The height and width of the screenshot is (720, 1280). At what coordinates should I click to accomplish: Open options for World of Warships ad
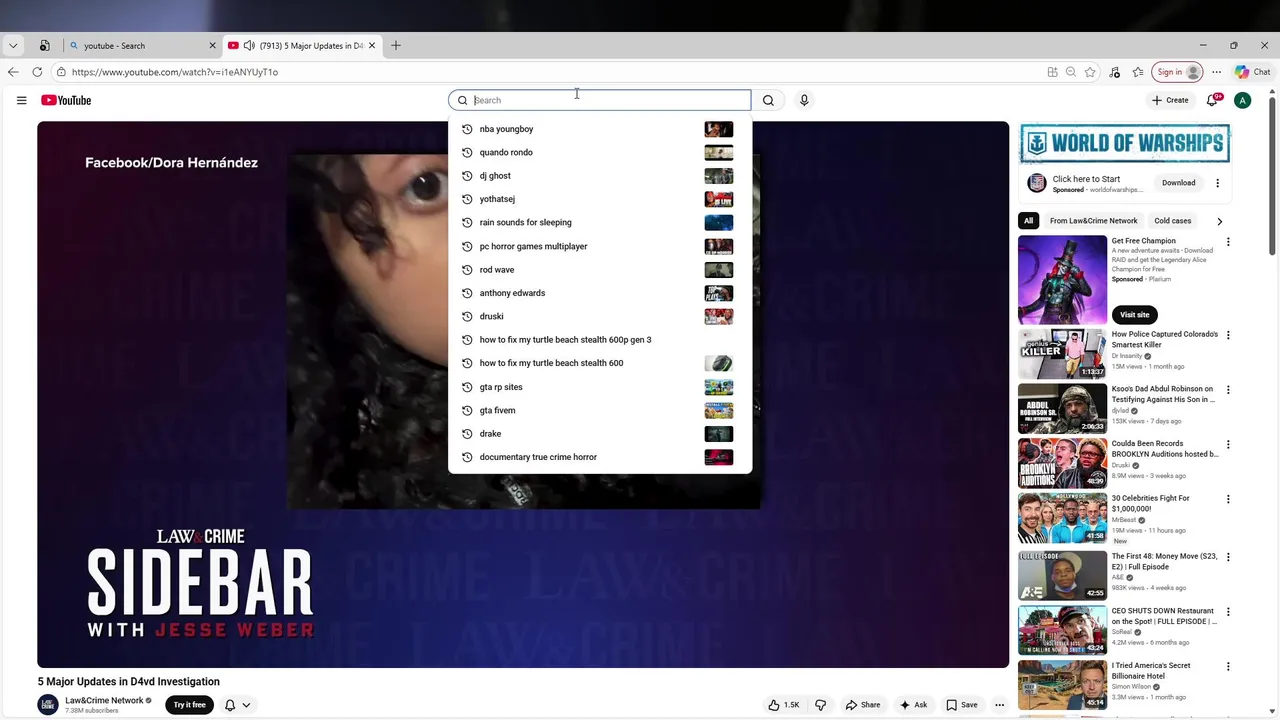1217,183
